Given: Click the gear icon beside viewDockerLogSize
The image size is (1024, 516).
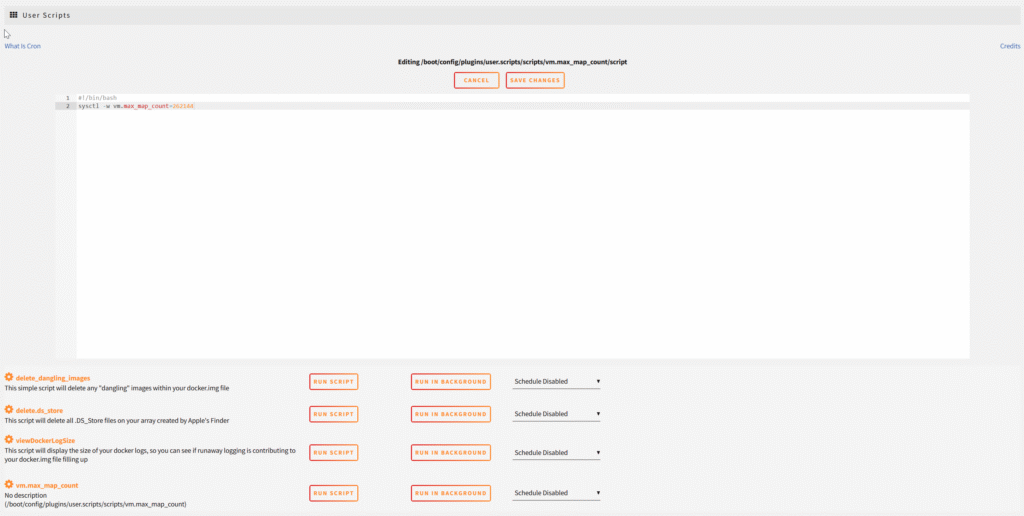Looking at the screenshot, I should pyautogui.click(x=9, y=440).
